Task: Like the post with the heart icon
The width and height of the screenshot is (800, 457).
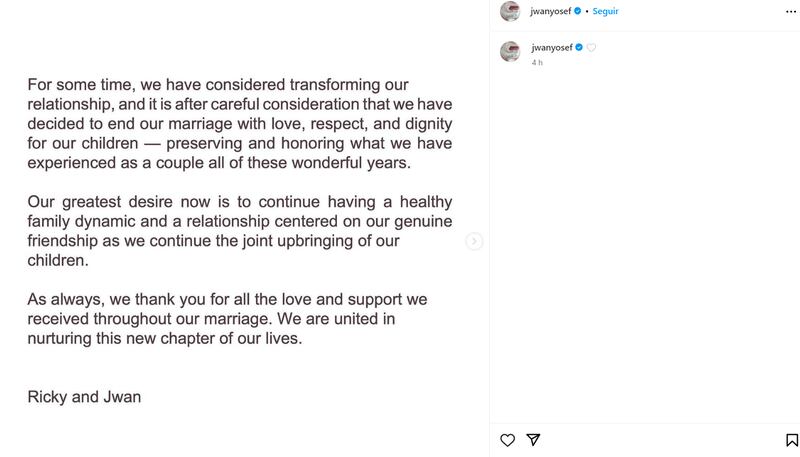Action: [x=507, y=440]
